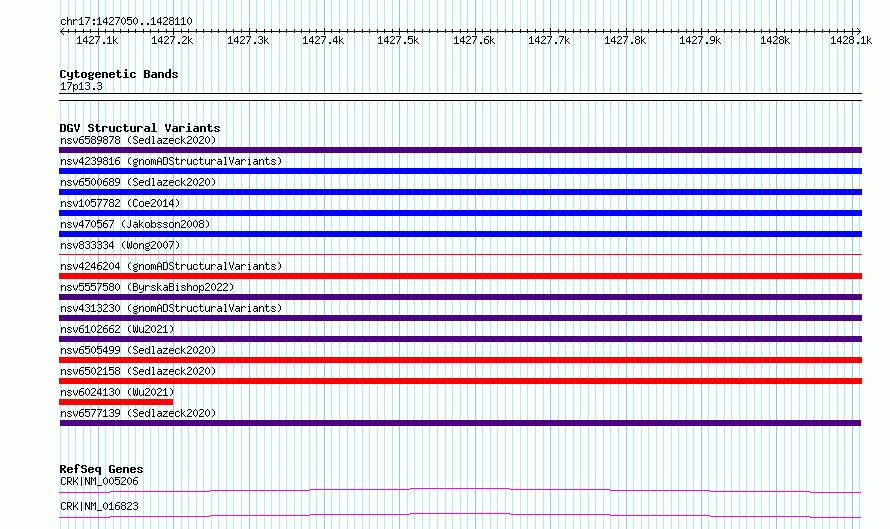
Task: Select the CRK|NM_005206 magenta transcript line
Action: pyautogui.click(x=460, y=490)
